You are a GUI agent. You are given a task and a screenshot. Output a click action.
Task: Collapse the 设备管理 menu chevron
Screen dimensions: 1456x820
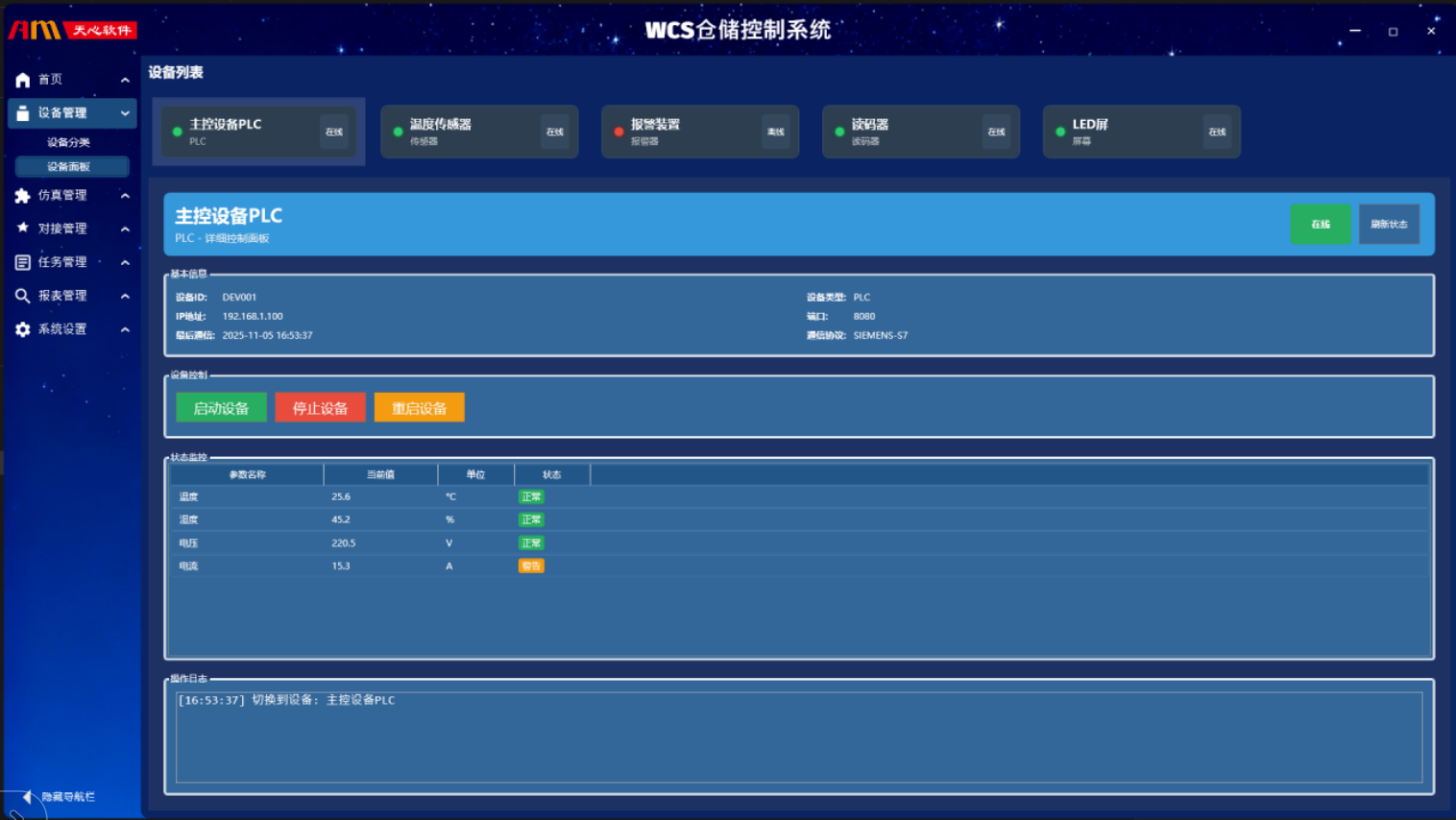click(x=125, y=113)
